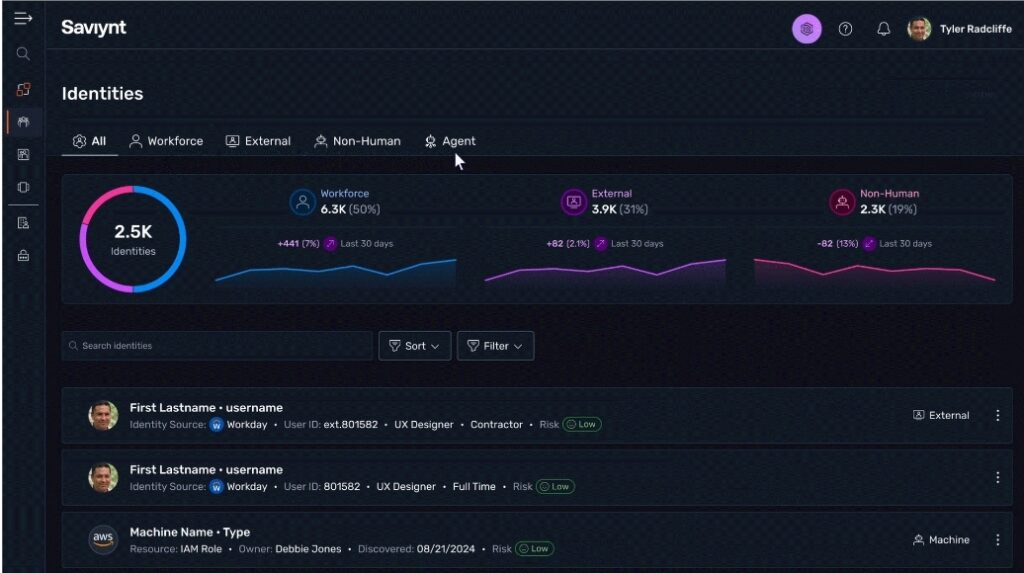Viewport: 1024px width, 573px height.
Task: Open the Full Time UX Designer identity
Action: (x=206, y=470)
